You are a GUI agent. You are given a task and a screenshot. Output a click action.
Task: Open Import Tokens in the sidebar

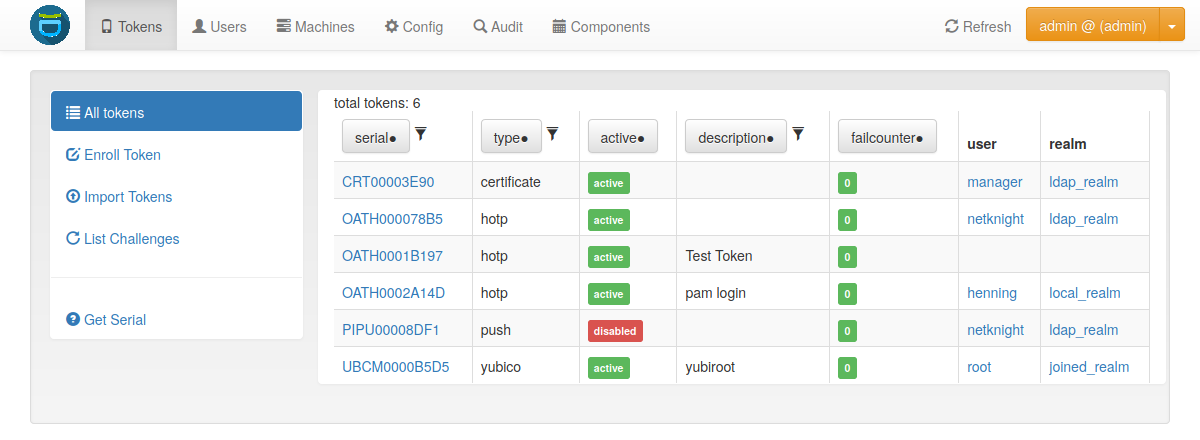click(127, 197)
